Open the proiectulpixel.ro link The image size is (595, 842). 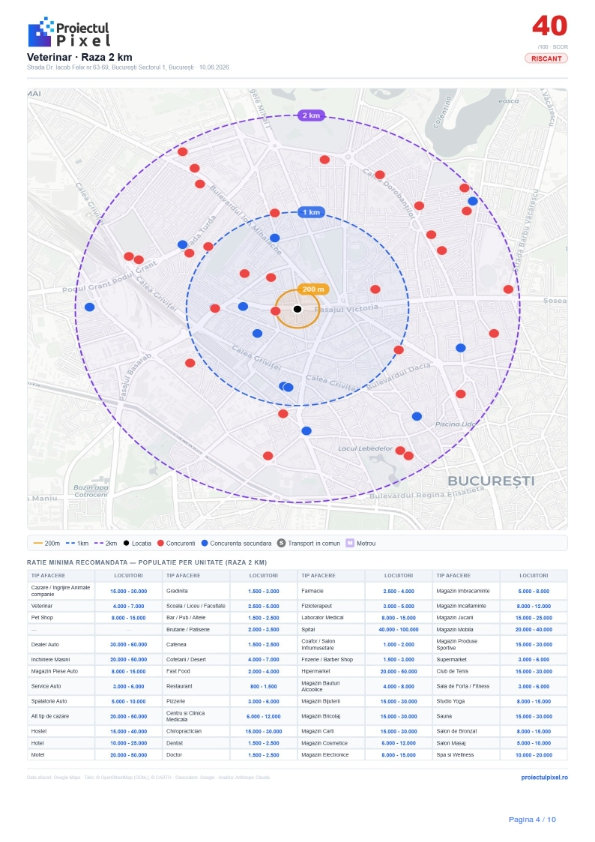point(544,777)
